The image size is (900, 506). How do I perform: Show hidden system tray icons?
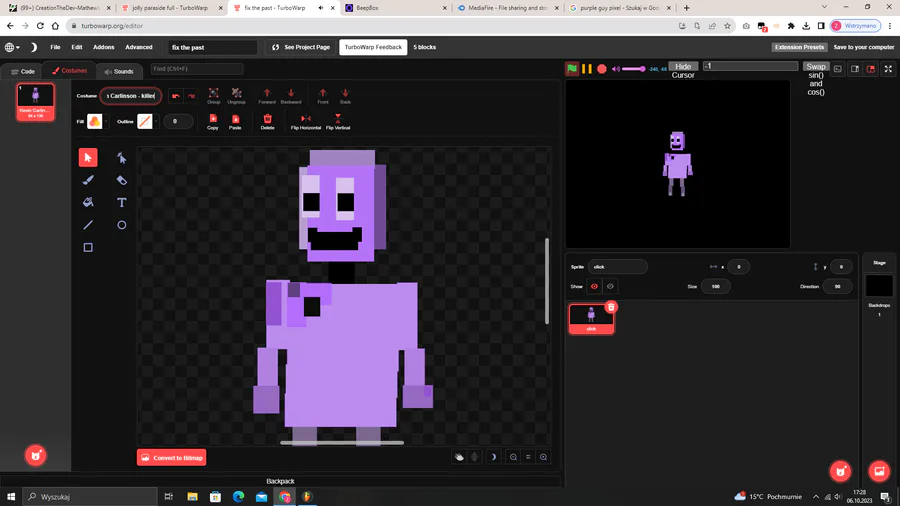tap(816, 497)
